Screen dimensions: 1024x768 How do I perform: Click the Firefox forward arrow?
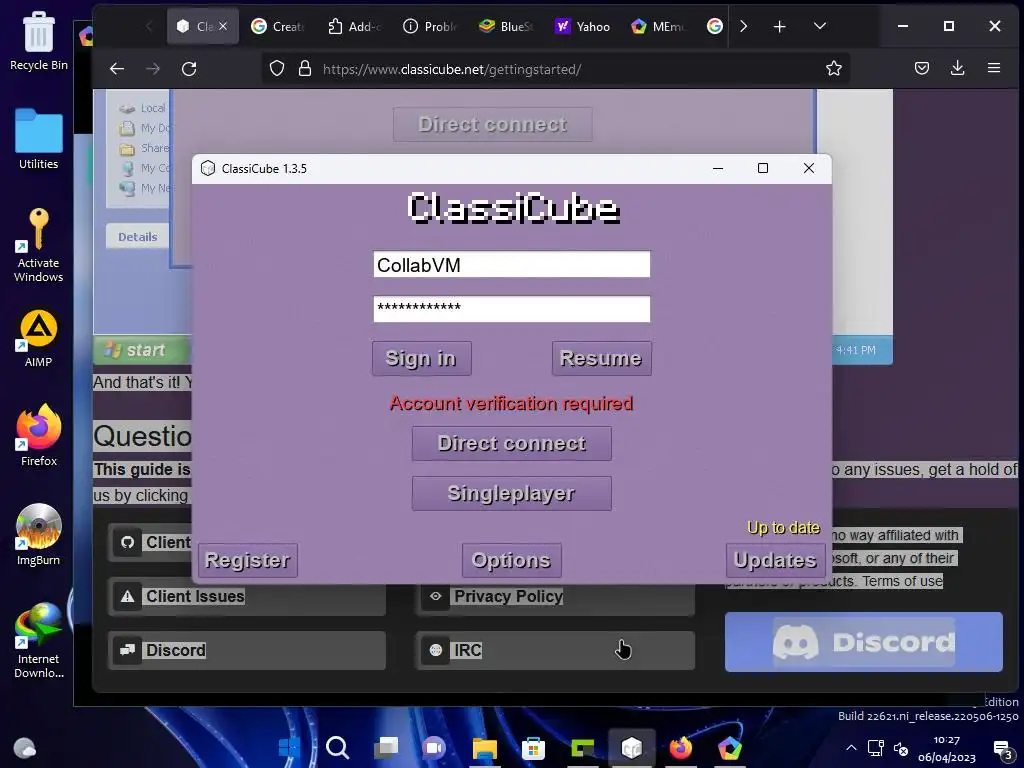[x=153, y=69]
